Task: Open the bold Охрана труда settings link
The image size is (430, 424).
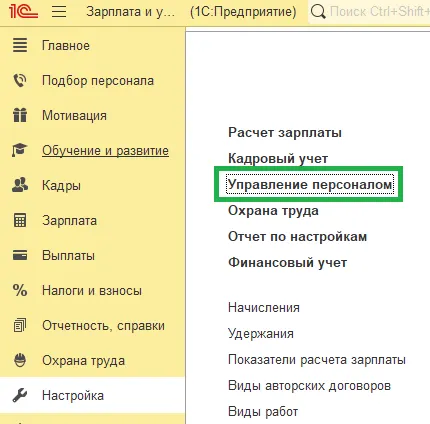Action: point(273,211)
